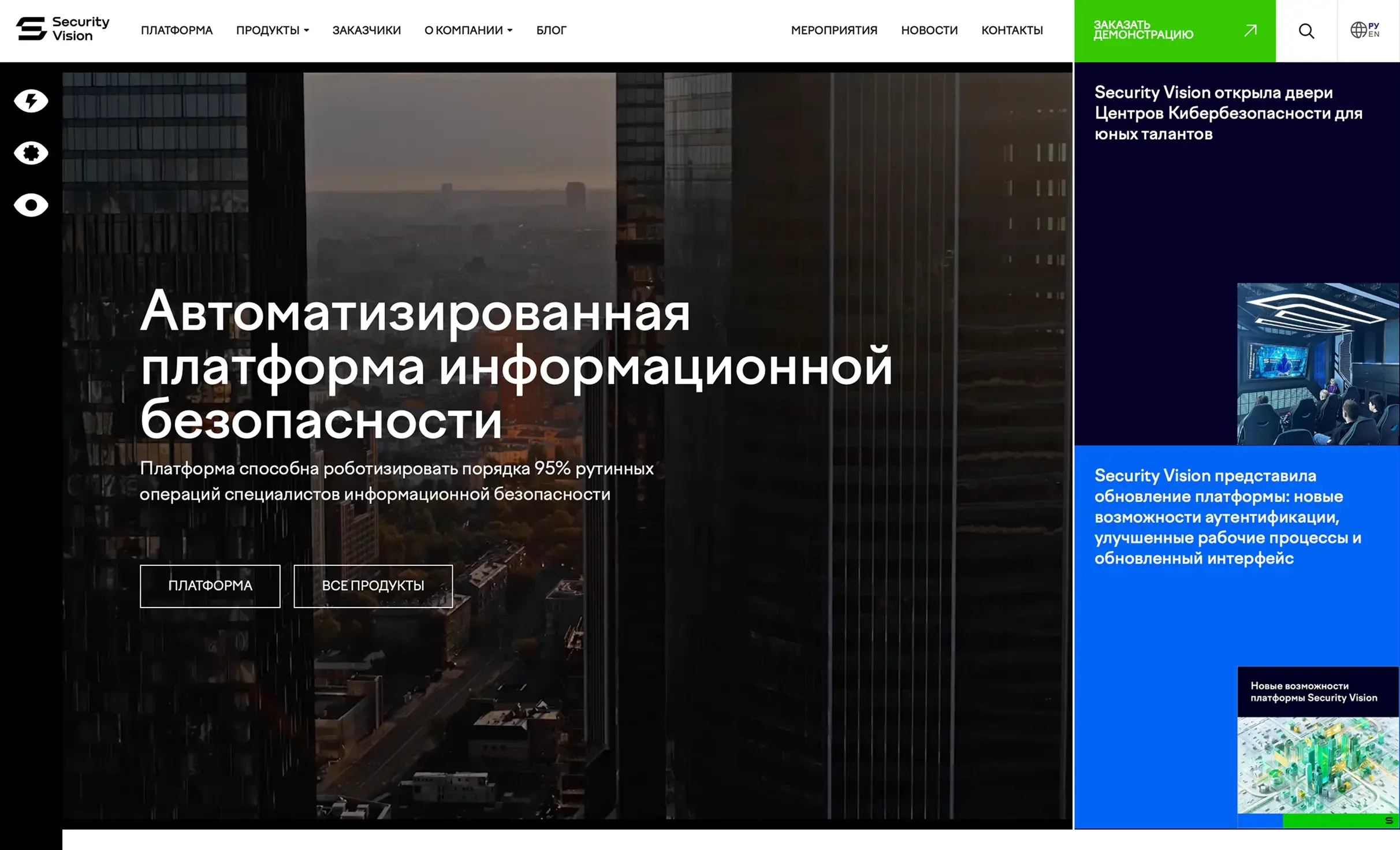Open the БЛОГ menu item

(551, 30)
